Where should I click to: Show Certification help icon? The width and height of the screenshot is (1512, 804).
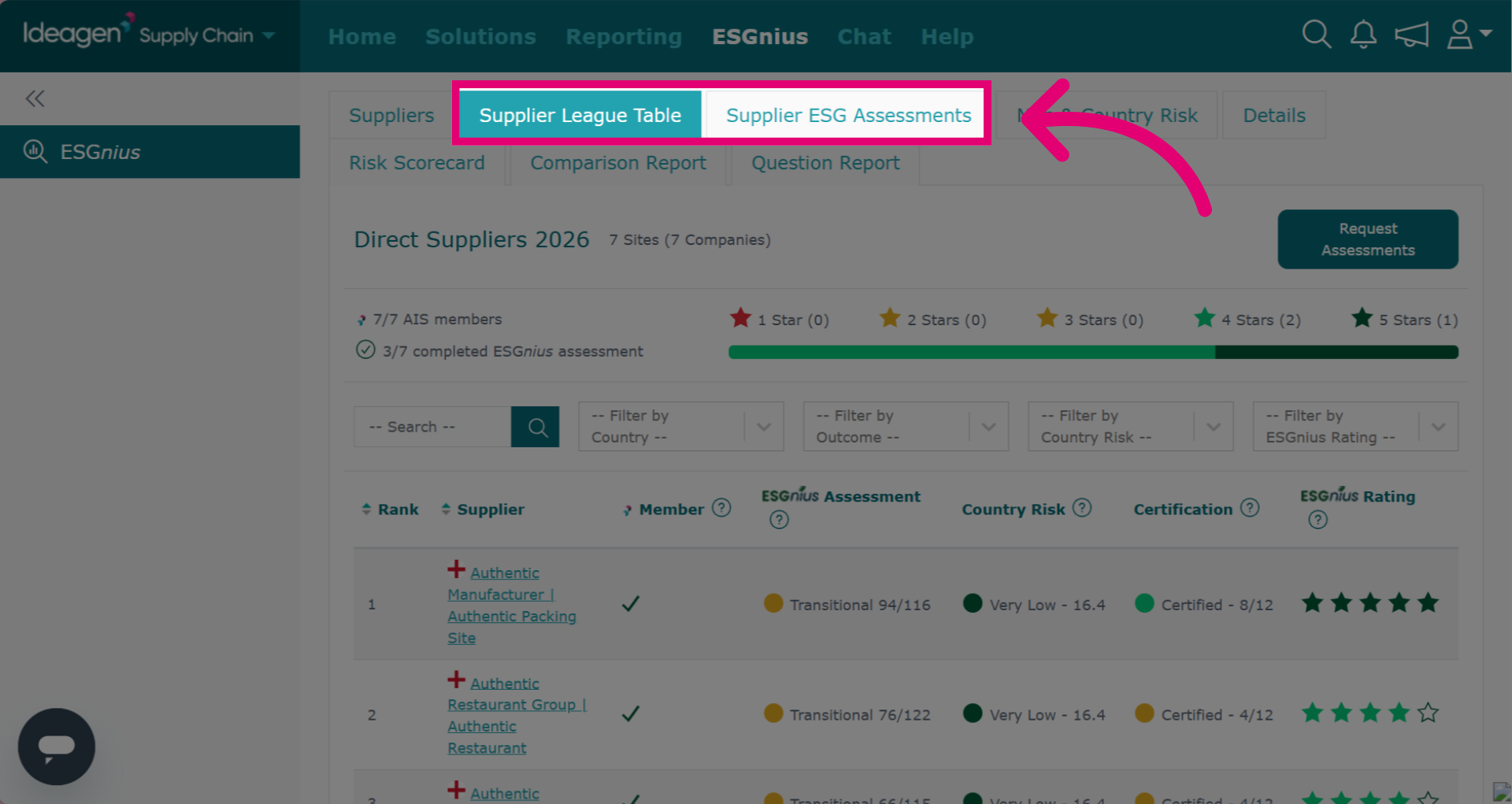pos(1250,508)
